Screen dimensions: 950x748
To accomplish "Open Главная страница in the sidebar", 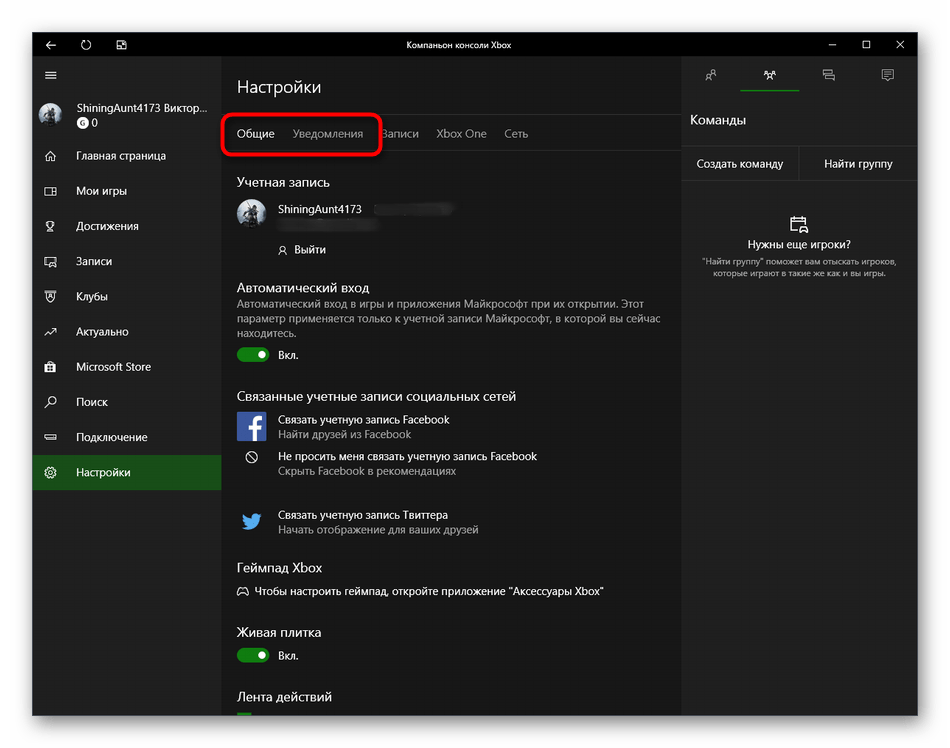I will (127, 156).
